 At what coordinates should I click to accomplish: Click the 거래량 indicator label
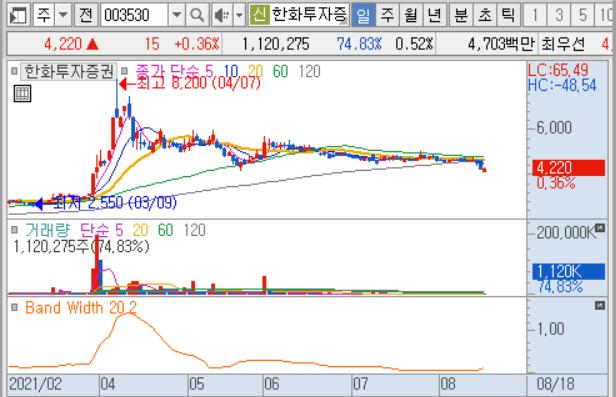(48, 230)
